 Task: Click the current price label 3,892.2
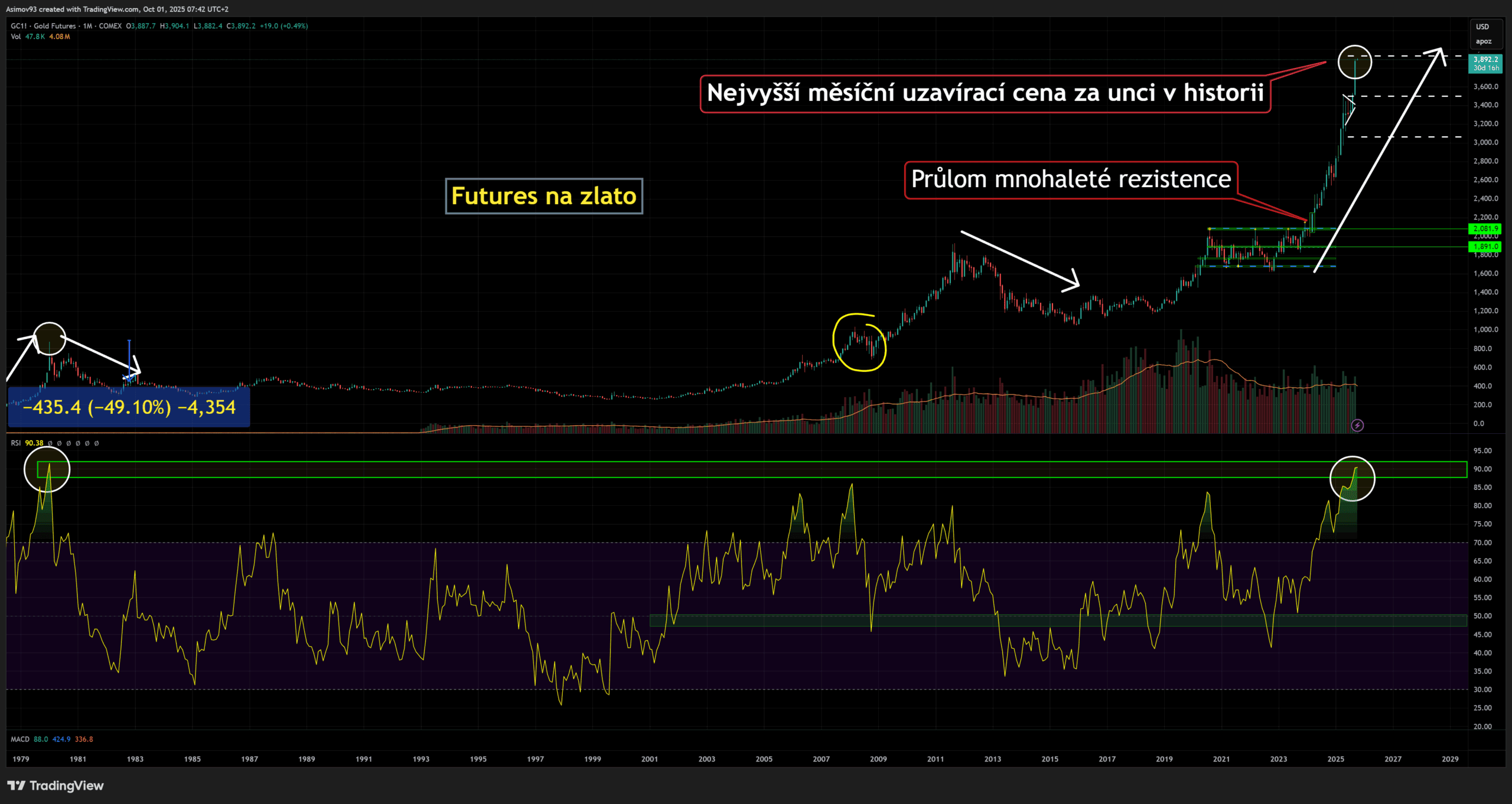coord(1485,60)
